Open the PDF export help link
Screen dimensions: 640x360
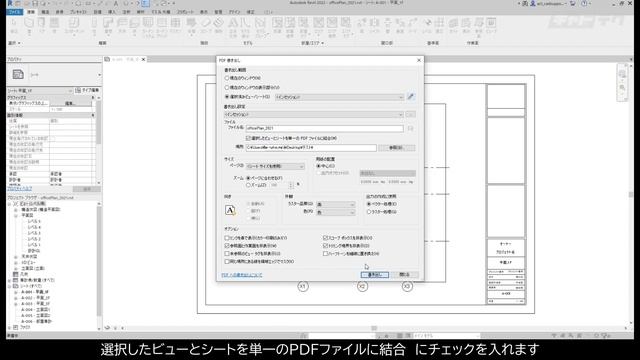[242, 275]
